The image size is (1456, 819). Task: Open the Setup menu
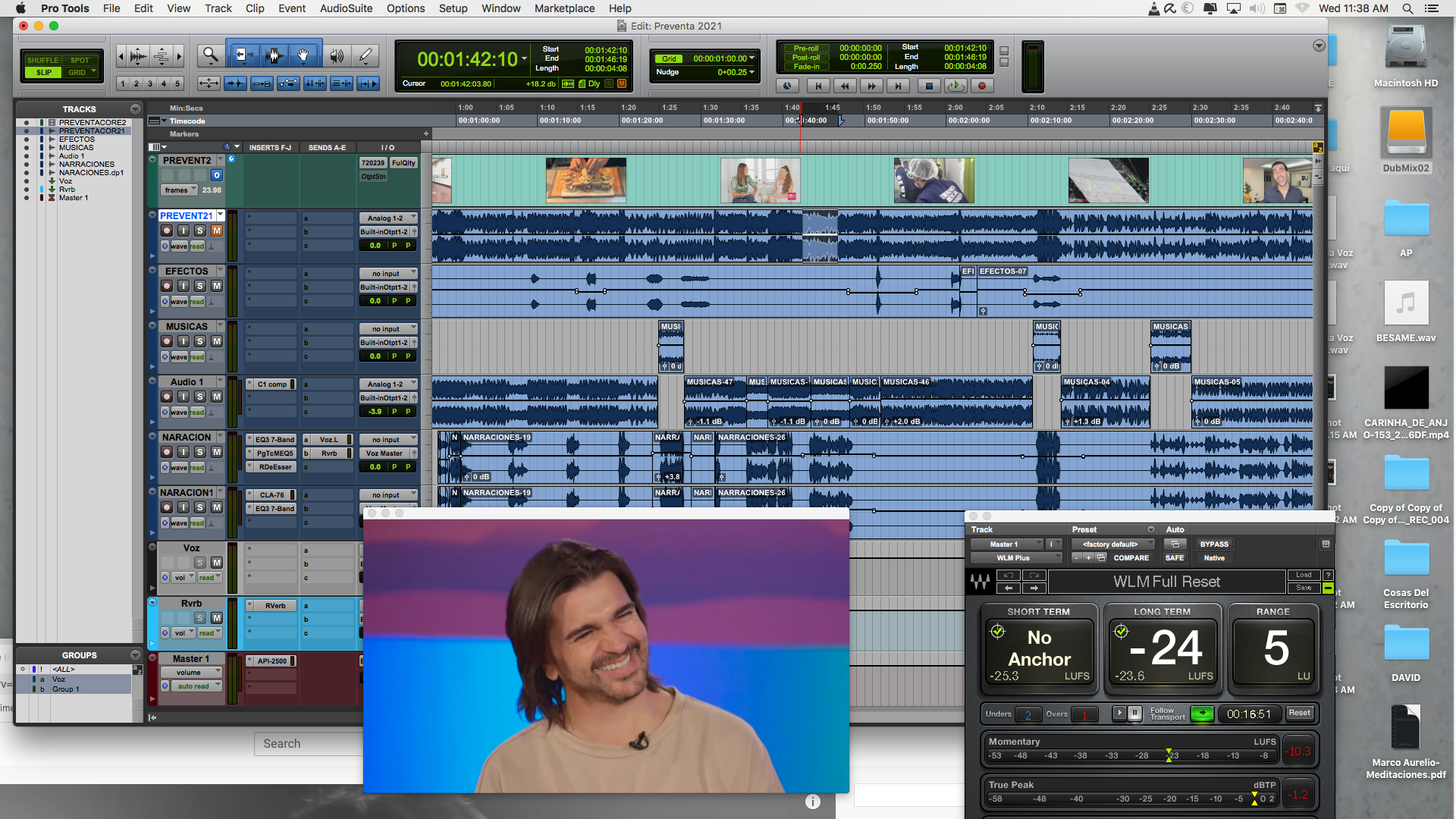click(x=453, y=8)
